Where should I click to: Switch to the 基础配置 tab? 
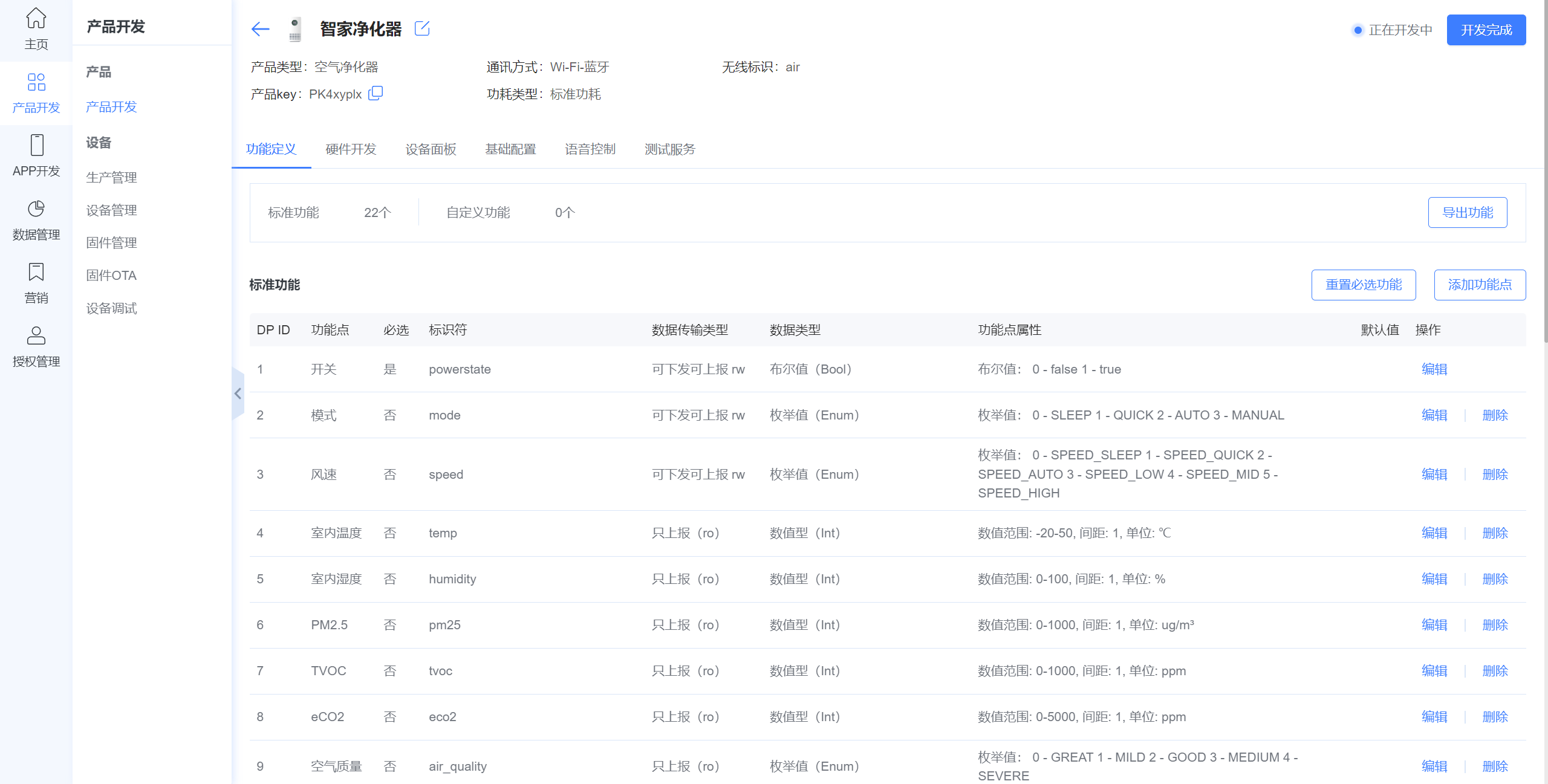(x=510, y=149)
